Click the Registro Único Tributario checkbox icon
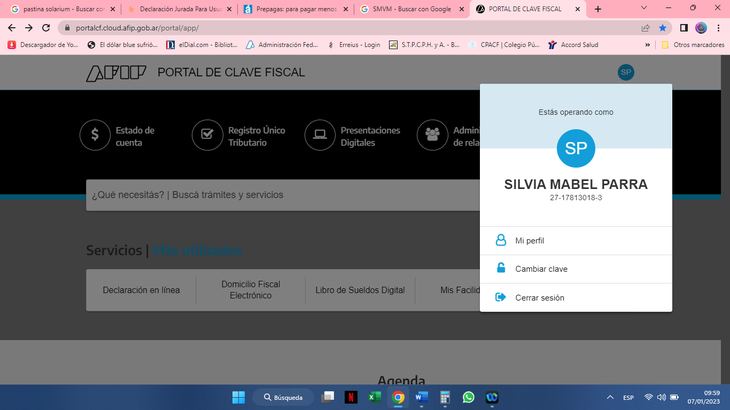The height and width of the screenshot is (410, 730). point(207,133)
